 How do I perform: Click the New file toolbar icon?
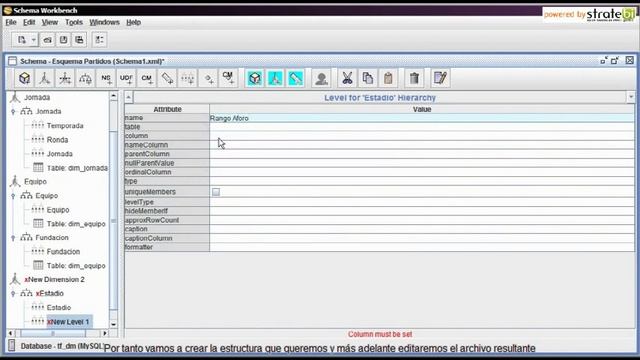coord(22,40)
